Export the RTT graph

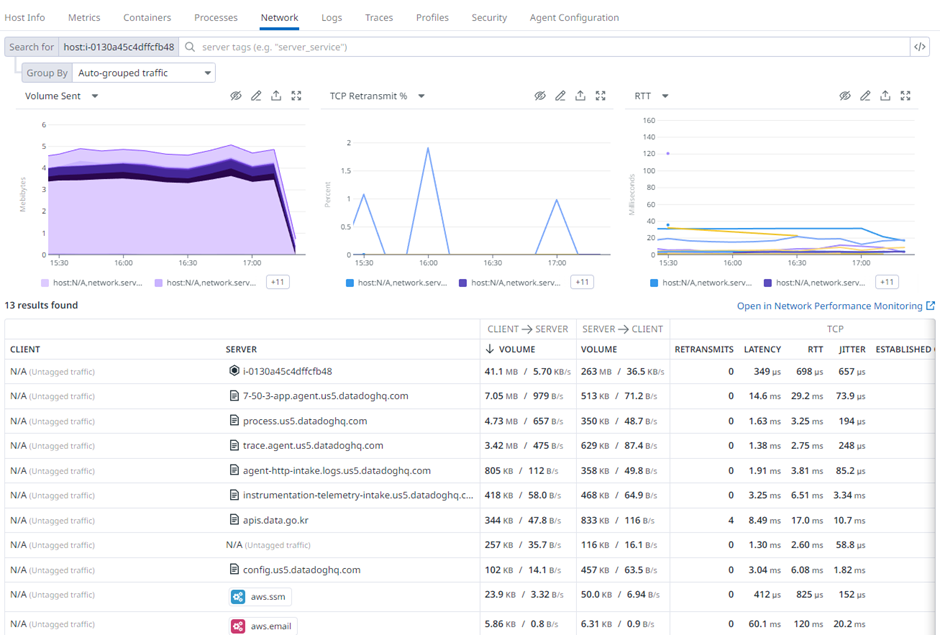tap(885, 96)
